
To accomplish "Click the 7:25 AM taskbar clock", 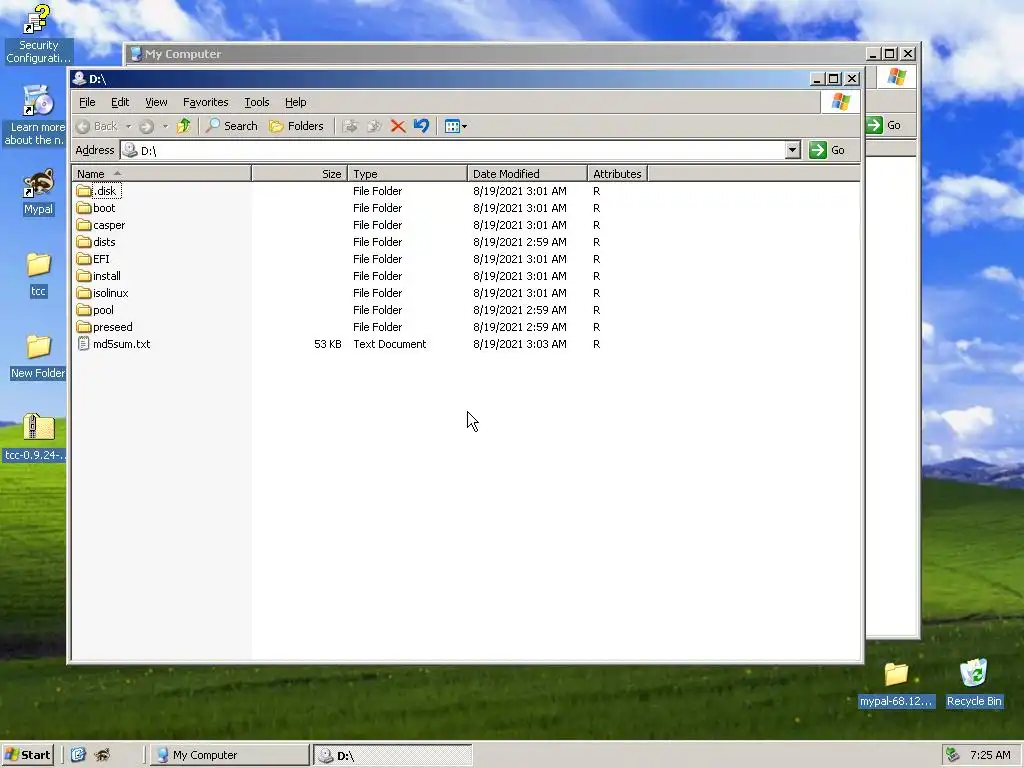I will [990, 755].
